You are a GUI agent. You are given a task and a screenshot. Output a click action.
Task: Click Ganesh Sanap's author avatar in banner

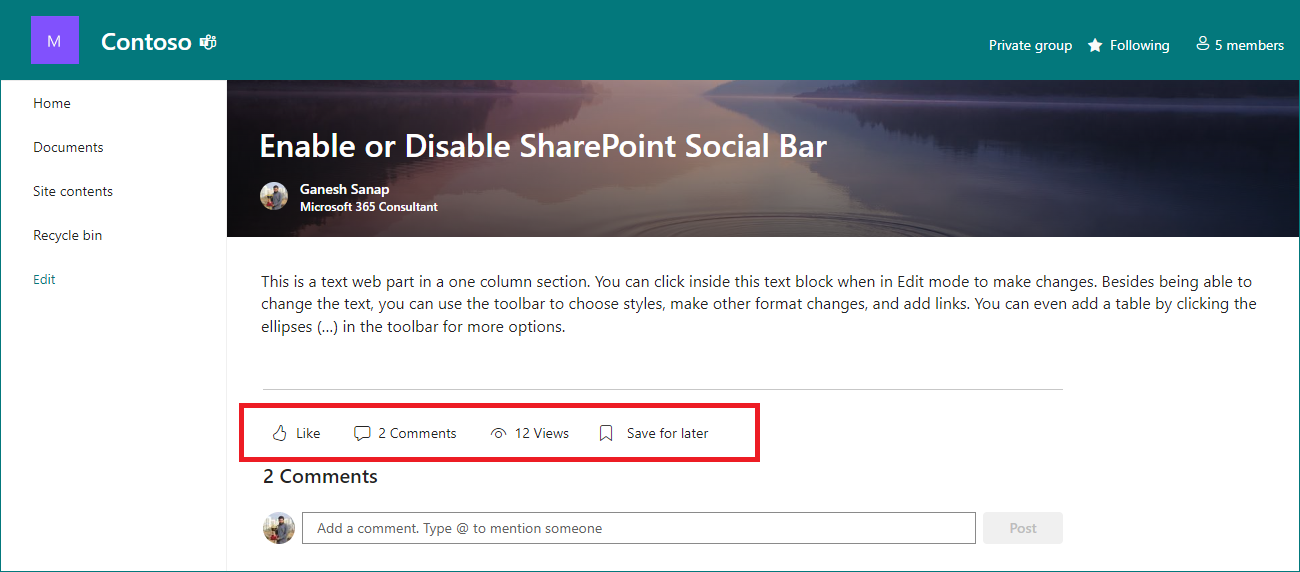tap(274, 196)
